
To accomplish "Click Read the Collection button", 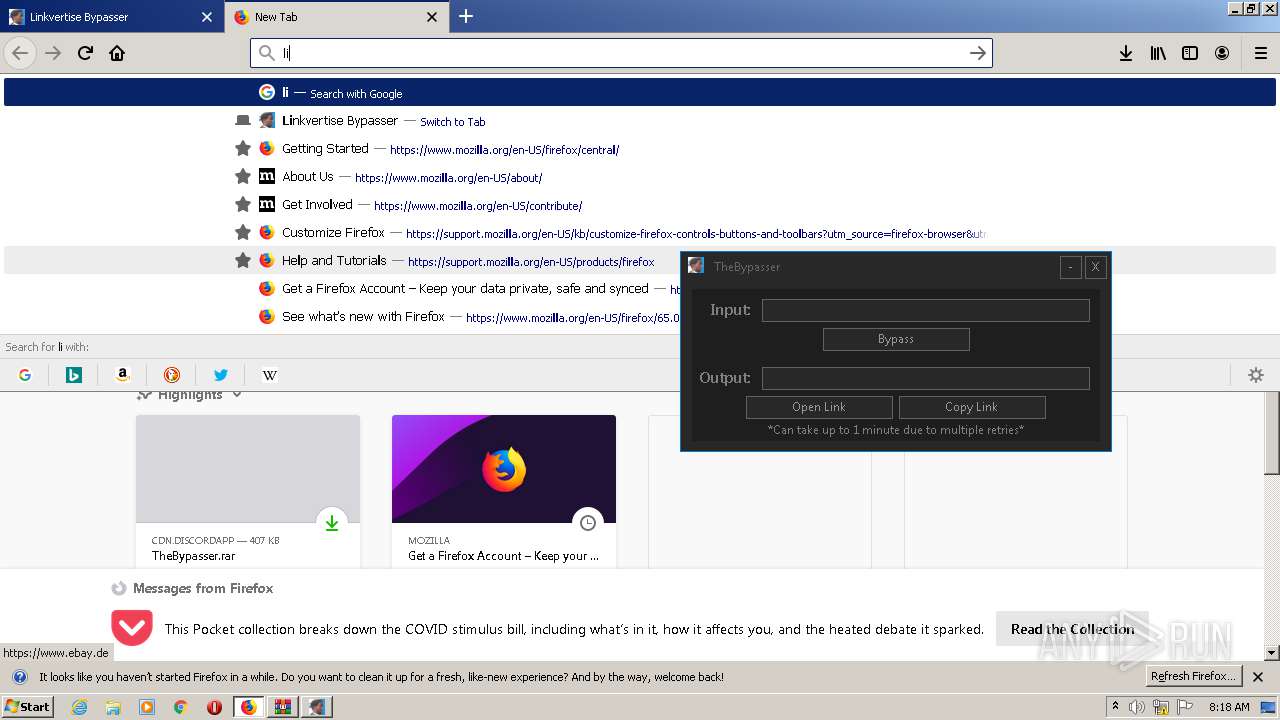I will 1072,629.
